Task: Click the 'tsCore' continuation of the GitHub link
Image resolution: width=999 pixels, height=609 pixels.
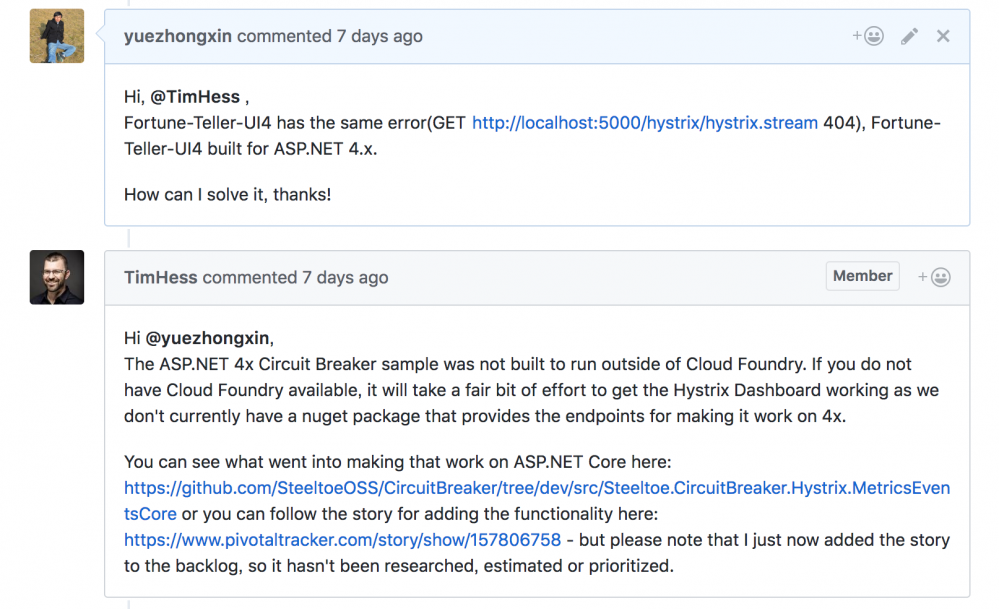Action: coord(150,514)
